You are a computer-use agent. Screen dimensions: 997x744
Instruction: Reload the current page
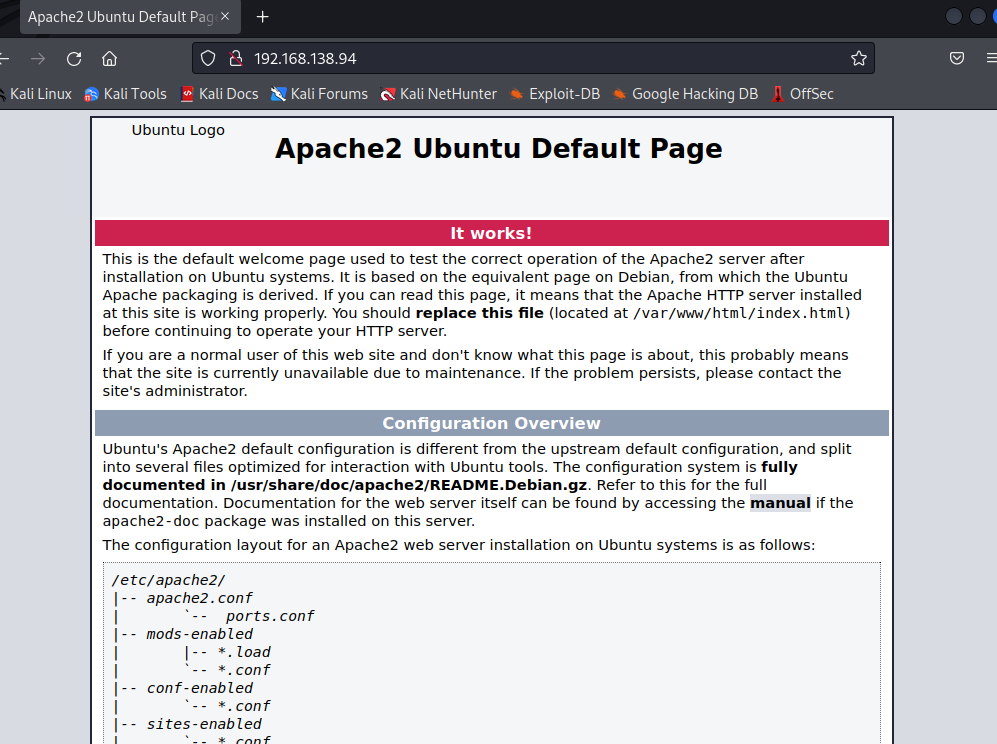pos(74,59)
